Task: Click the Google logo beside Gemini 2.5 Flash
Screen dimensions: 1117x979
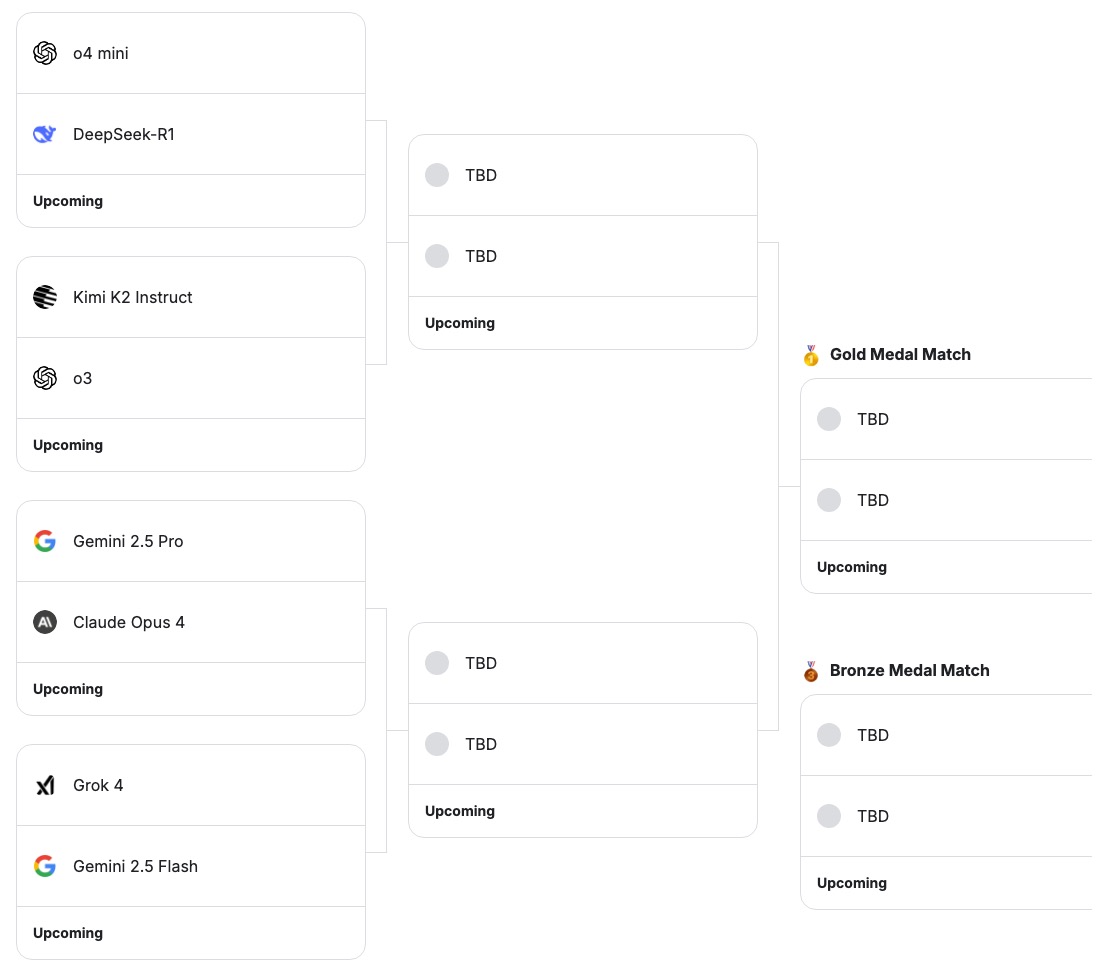Action: click(x=45, y=866)
